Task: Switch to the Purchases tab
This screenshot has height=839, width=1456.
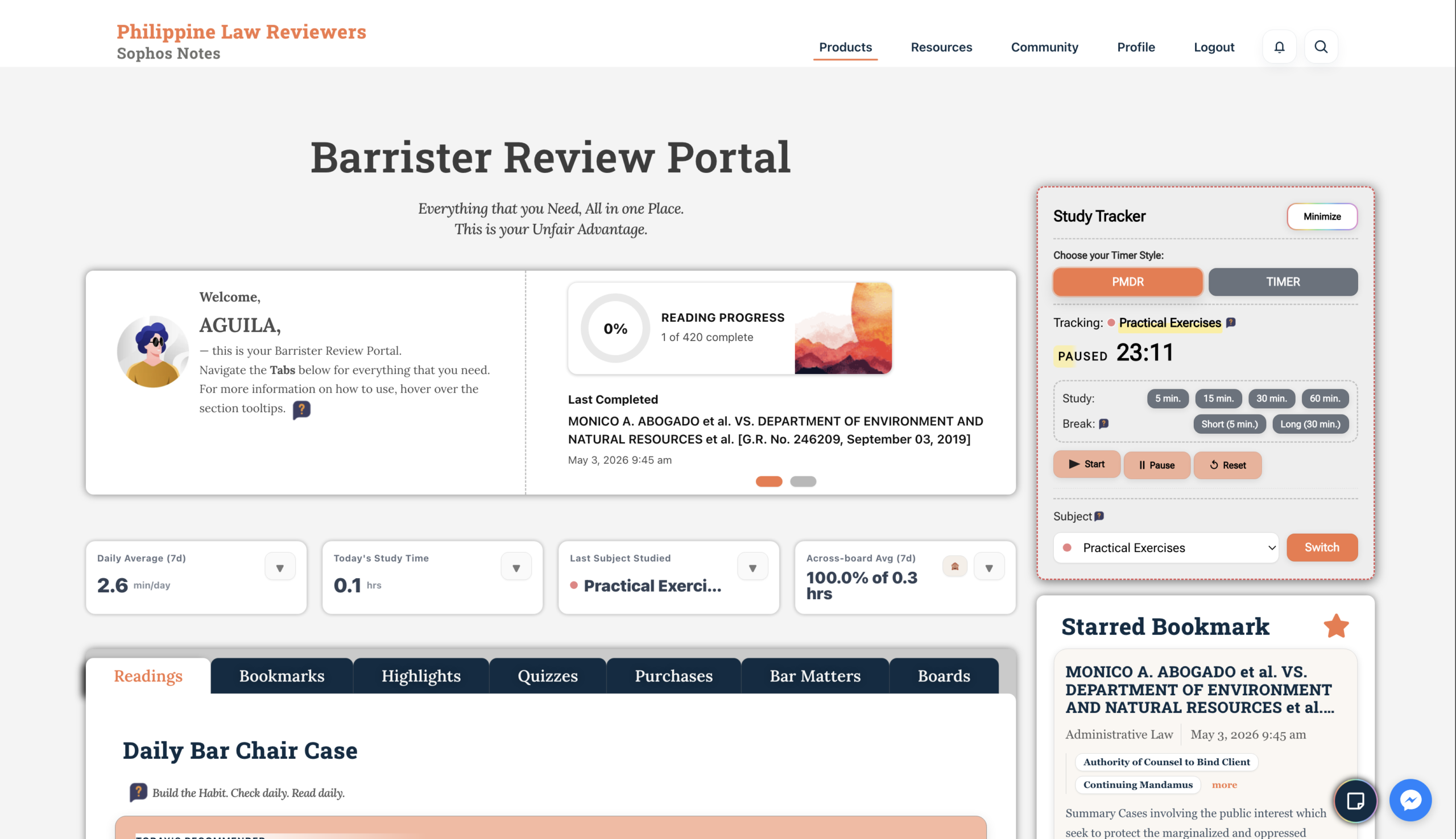Action: click(673, 675)
